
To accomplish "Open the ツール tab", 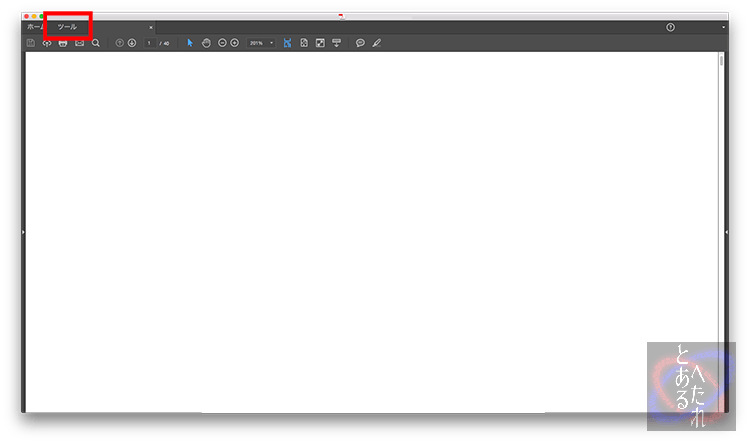I will 67,27.
